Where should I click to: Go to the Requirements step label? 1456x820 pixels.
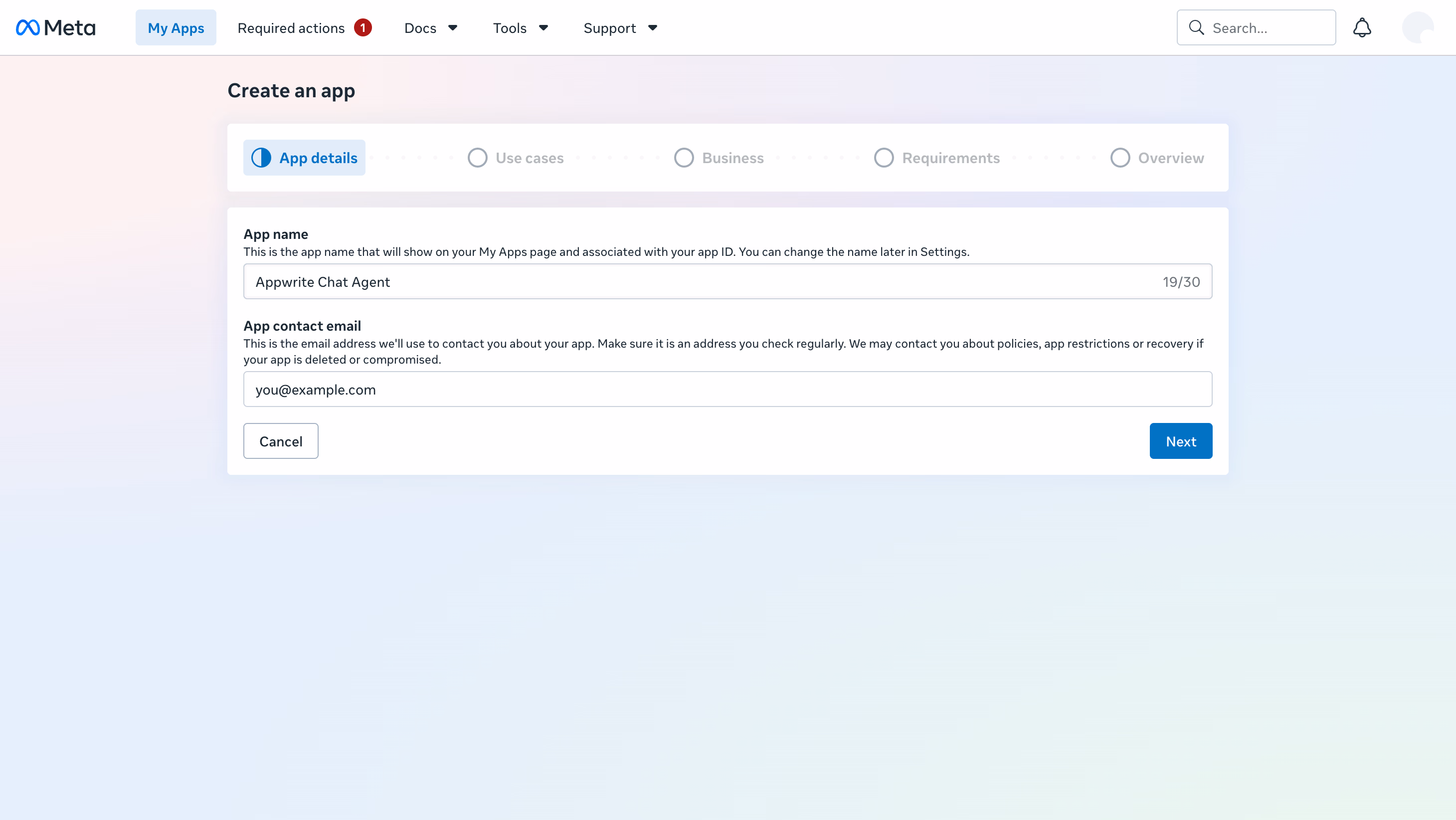(951, 158)
